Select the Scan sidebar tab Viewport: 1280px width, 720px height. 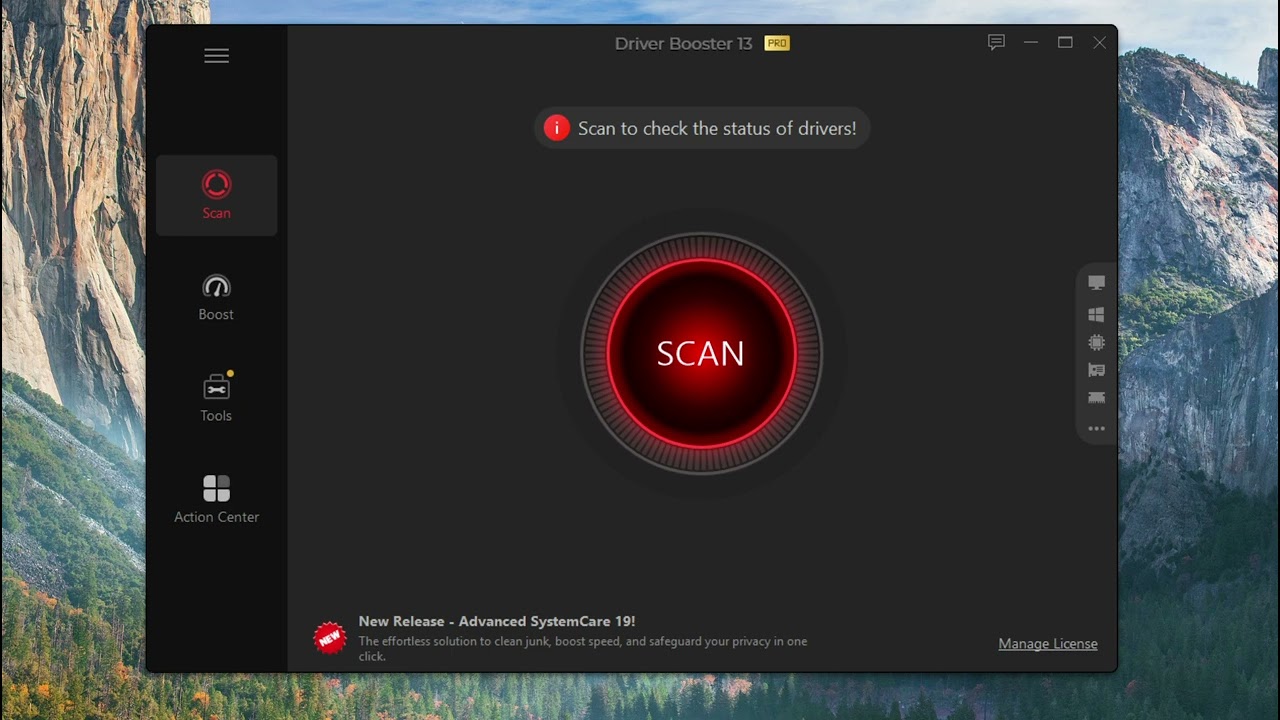pyautogui.click(x=216, y=195)
